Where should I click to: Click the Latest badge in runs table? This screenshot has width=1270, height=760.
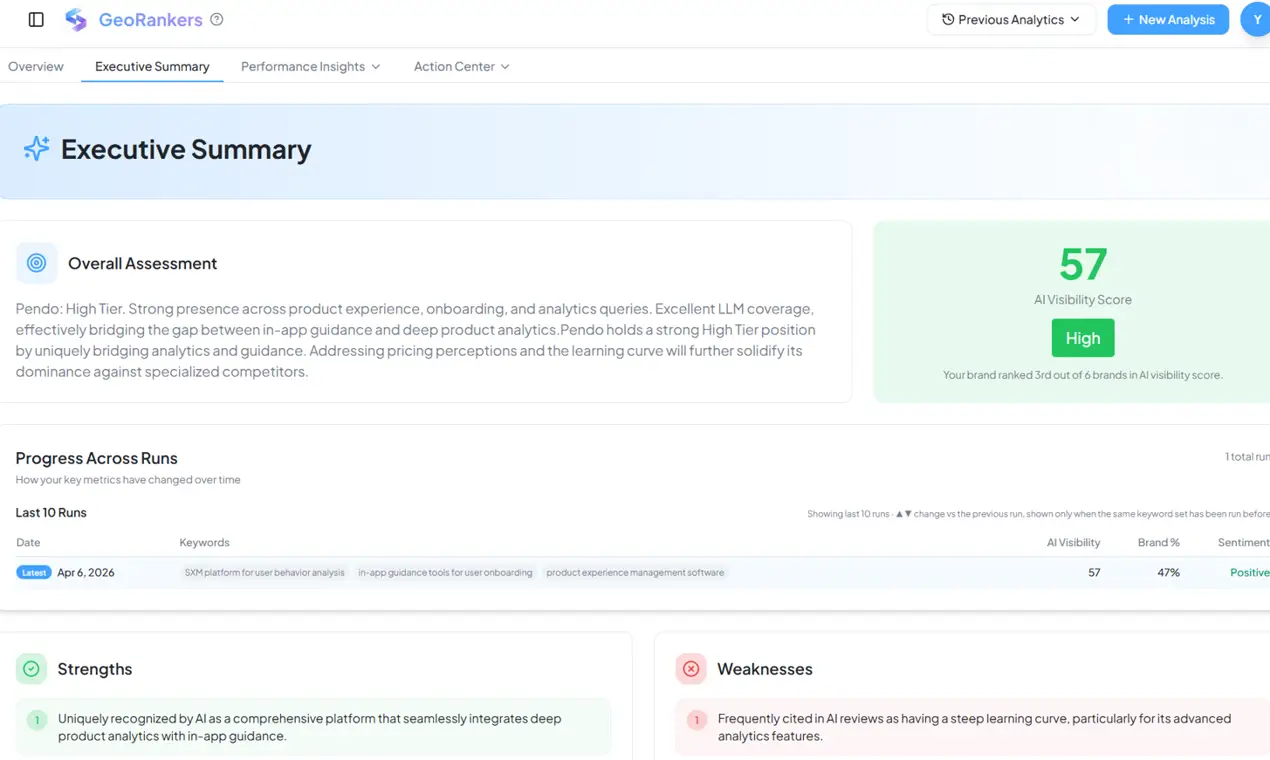34,573
